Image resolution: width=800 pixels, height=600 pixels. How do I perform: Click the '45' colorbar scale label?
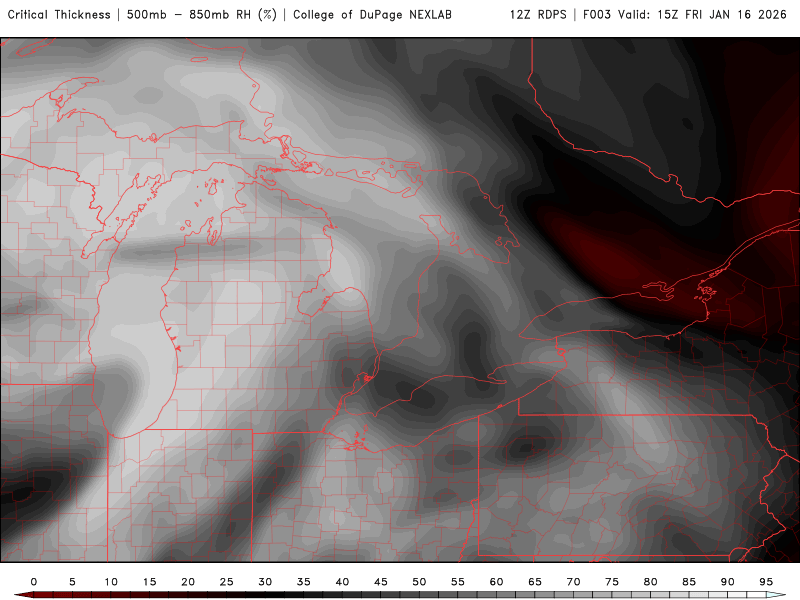[x=381, y=582]
